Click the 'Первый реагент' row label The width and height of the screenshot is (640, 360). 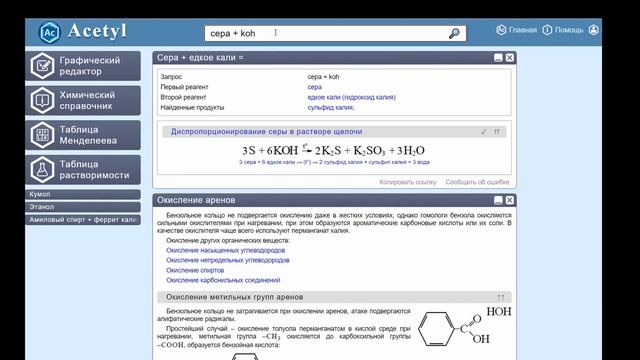click(184, 87)
